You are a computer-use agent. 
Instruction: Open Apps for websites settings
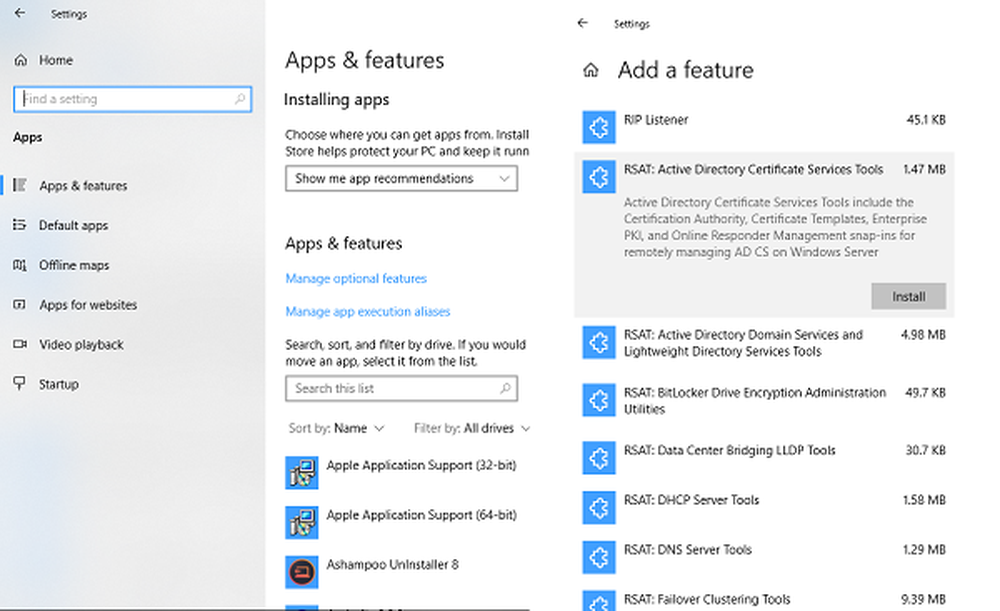[88, 305]
